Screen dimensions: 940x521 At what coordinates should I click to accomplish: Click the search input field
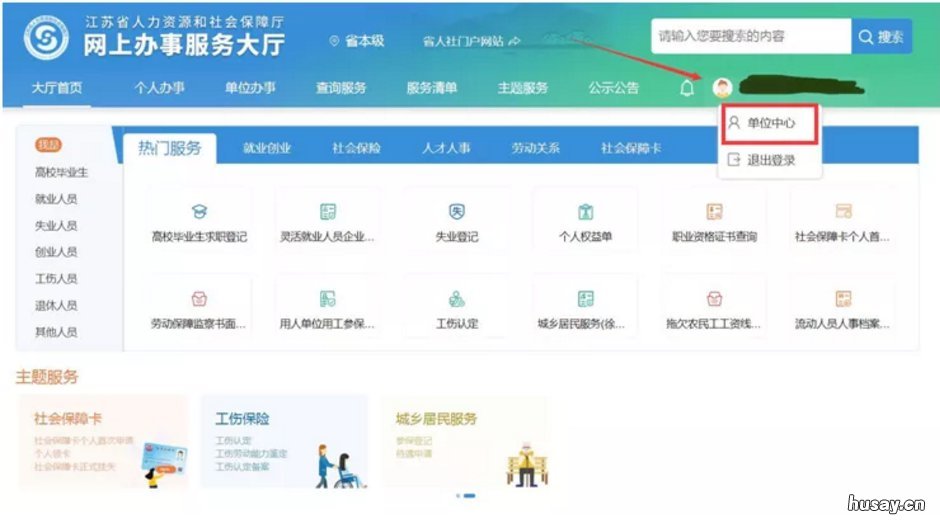click(x=751, y=37)
